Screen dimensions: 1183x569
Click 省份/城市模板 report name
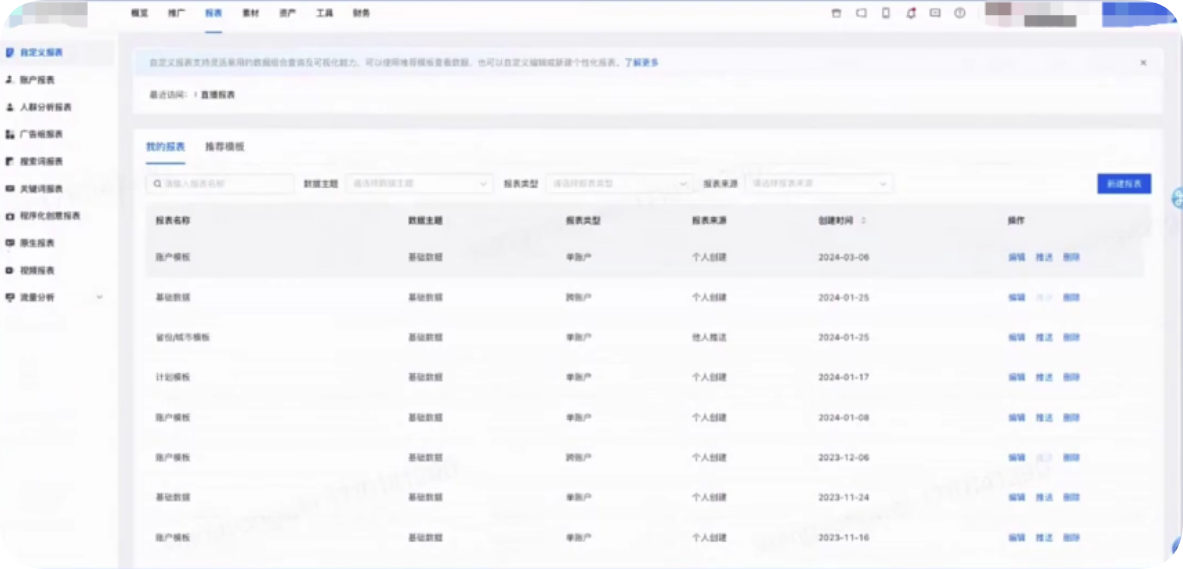click(182, 337)
